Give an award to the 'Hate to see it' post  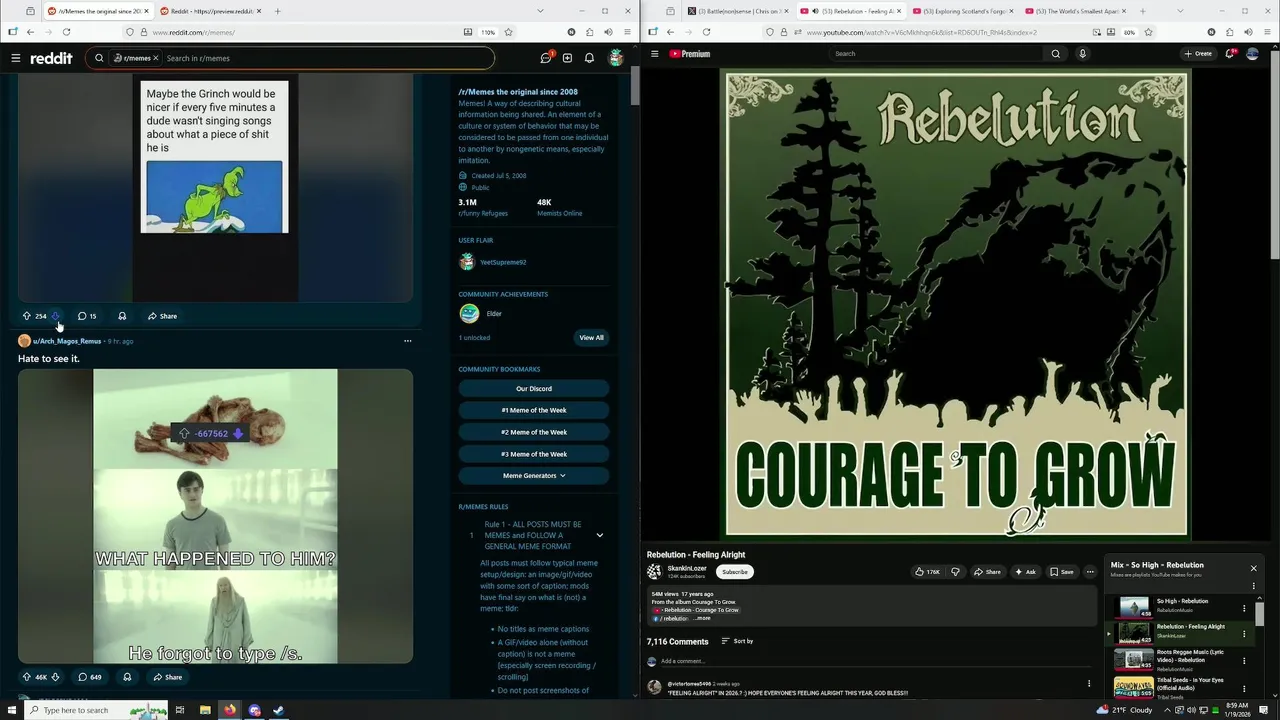pos(127,677)
